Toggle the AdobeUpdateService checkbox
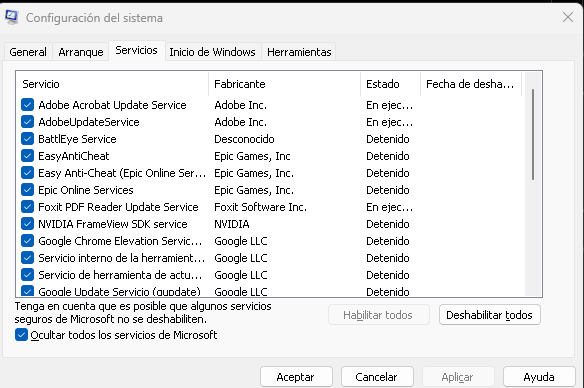Viewport: 584px width, 388px height. (x=28, y=122)
